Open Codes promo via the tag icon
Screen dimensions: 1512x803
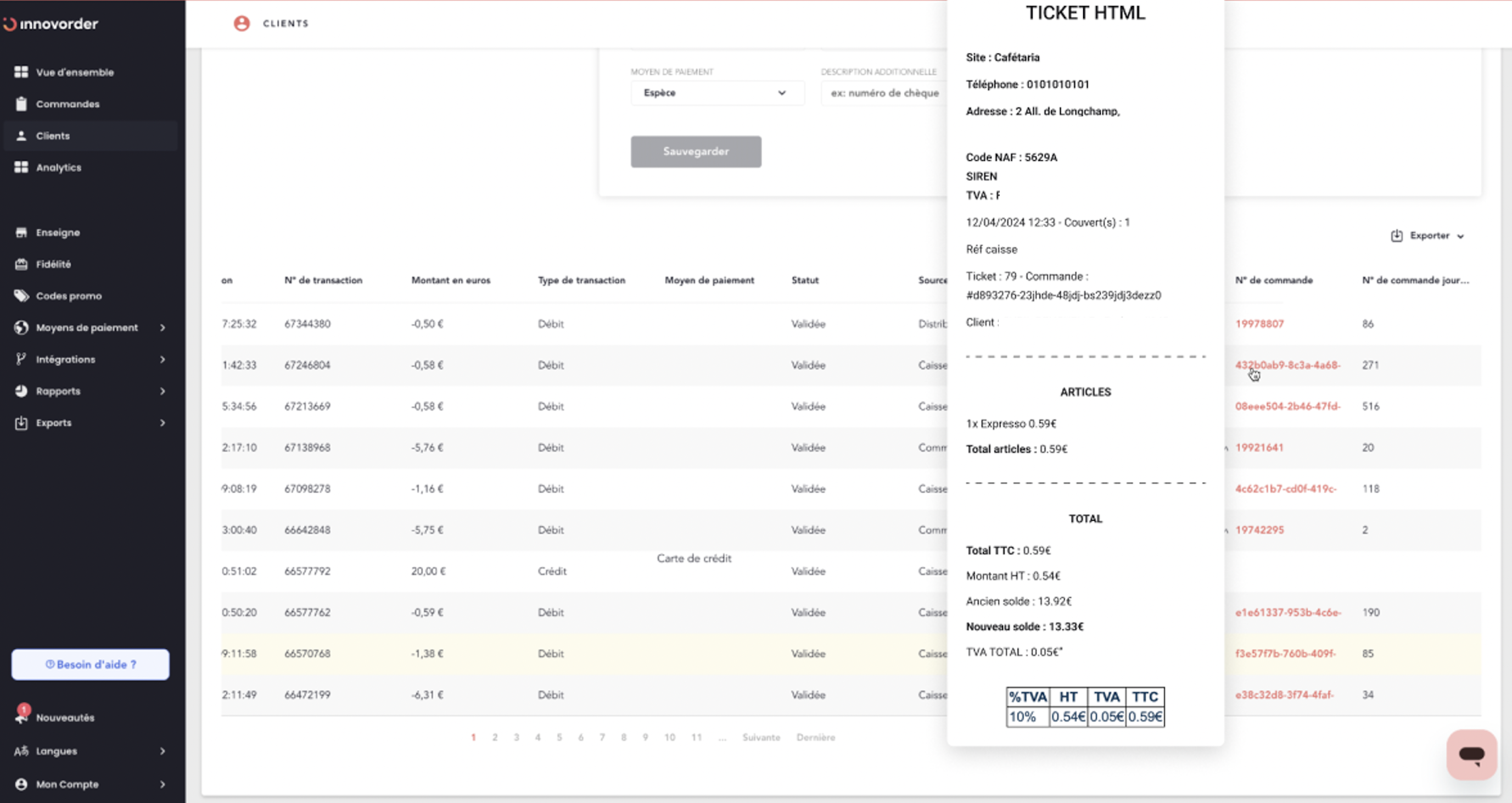21,296
